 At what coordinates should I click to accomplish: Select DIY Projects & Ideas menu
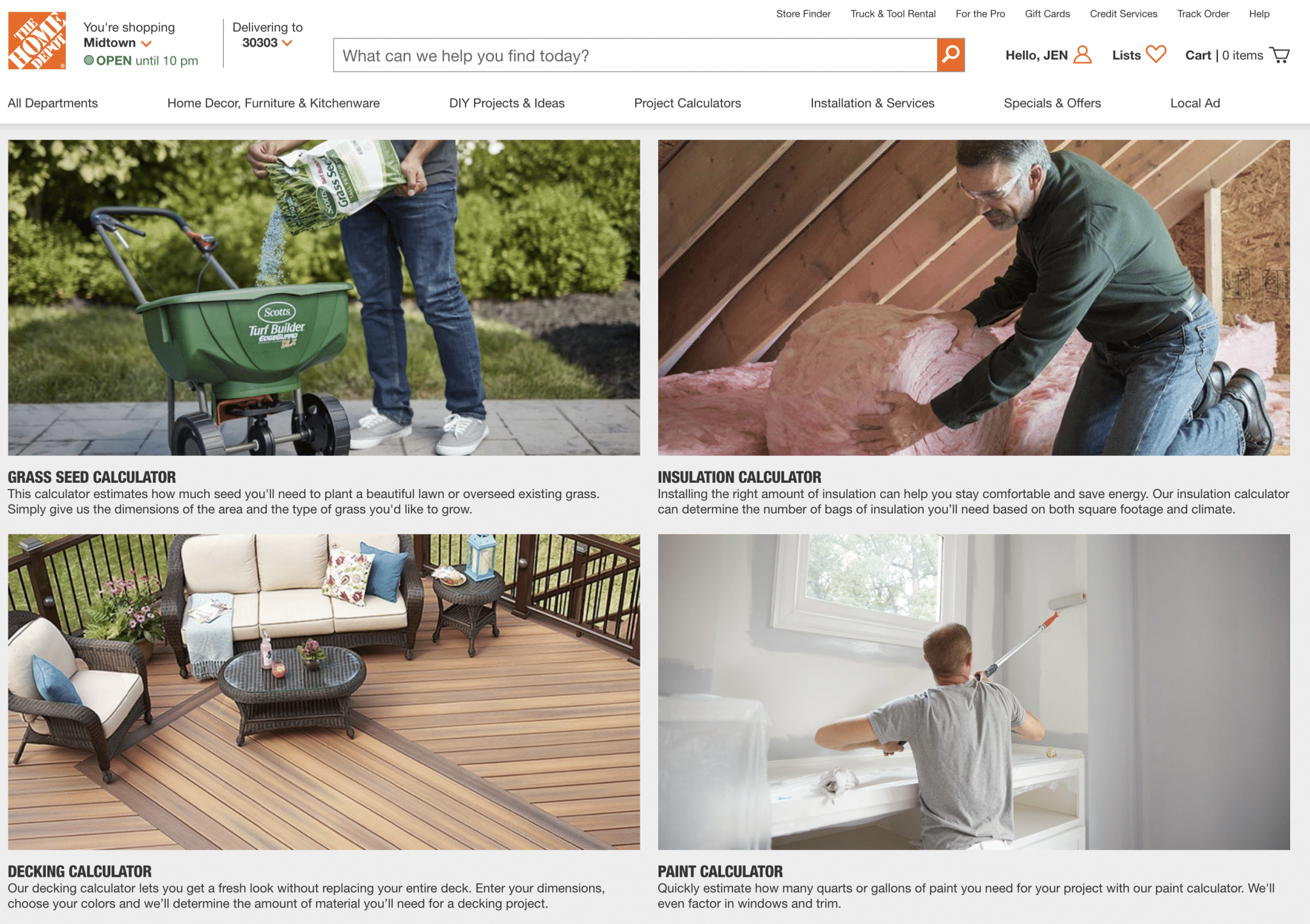click(x=507, y=103)
